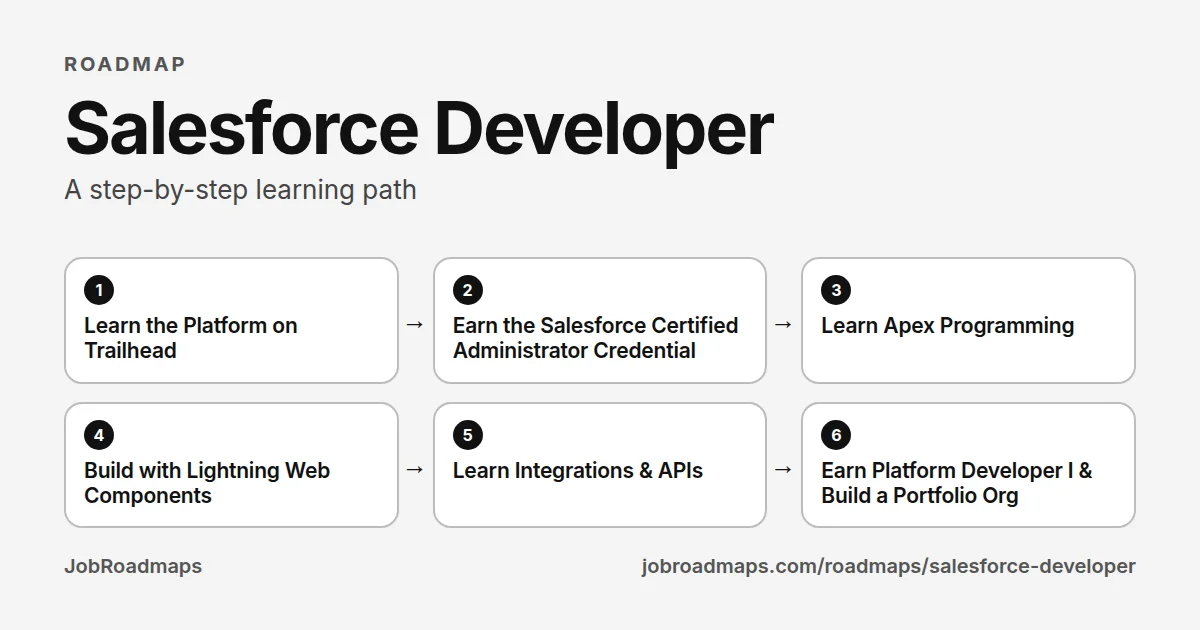The image size is (1200, 630).
Task: Open the jobroadmaps.com/roadmaps/salesforce-developer link
Action: 888,566
